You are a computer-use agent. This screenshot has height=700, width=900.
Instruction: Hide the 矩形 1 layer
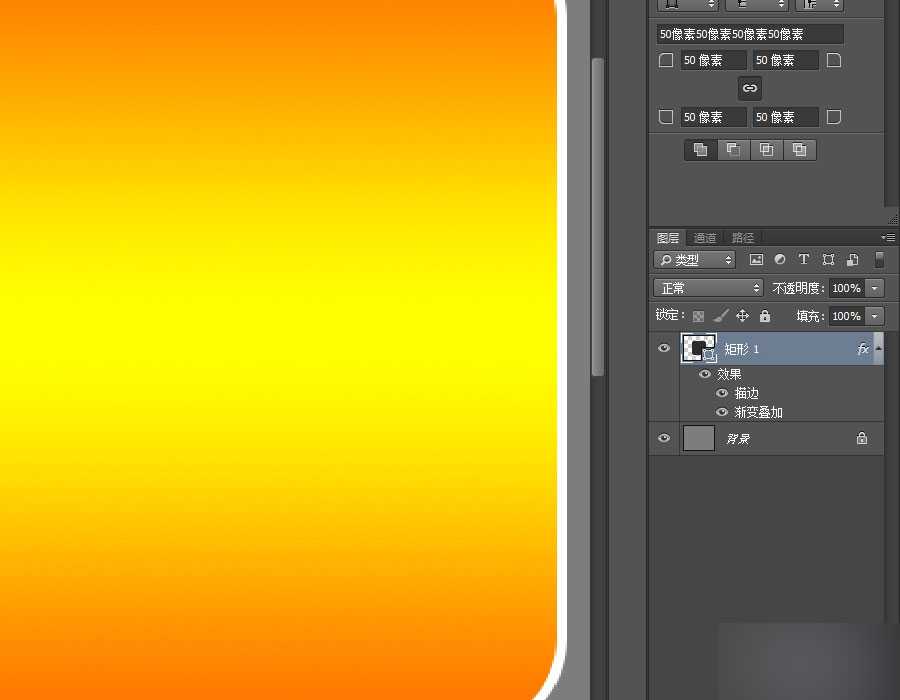(664, 349)
